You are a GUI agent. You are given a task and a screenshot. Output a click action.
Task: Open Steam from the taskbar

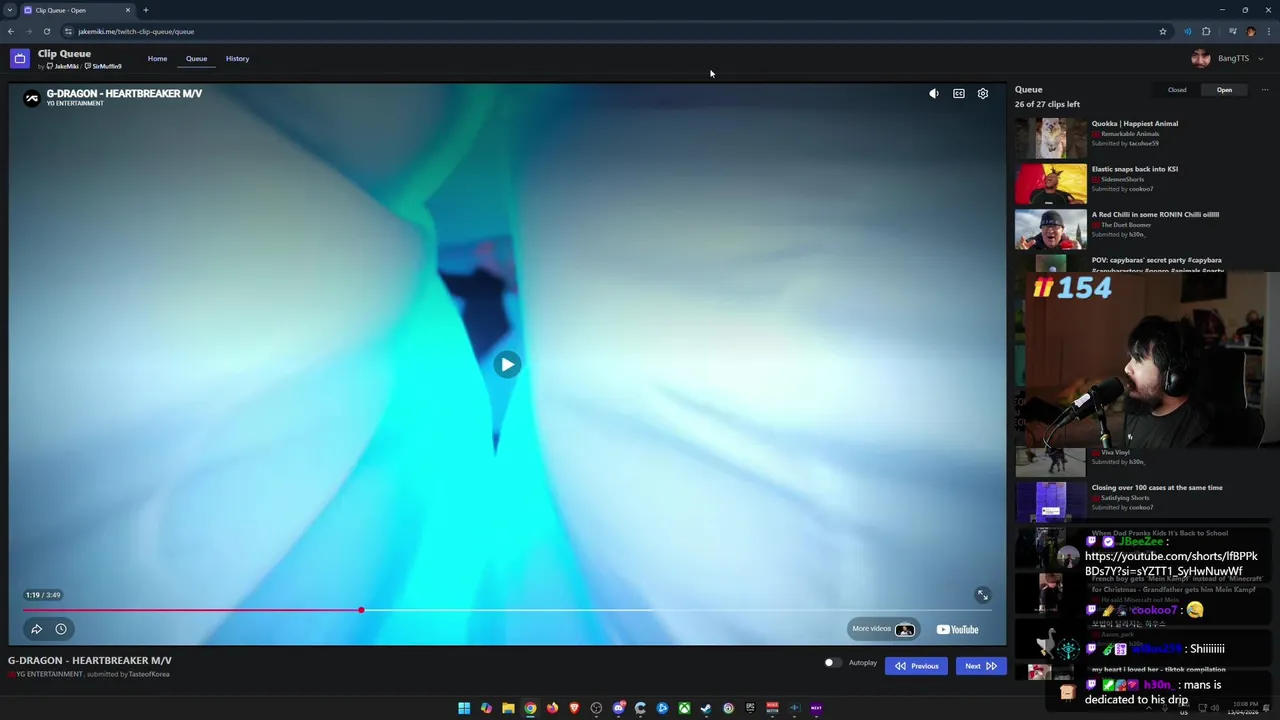[706, 708]
